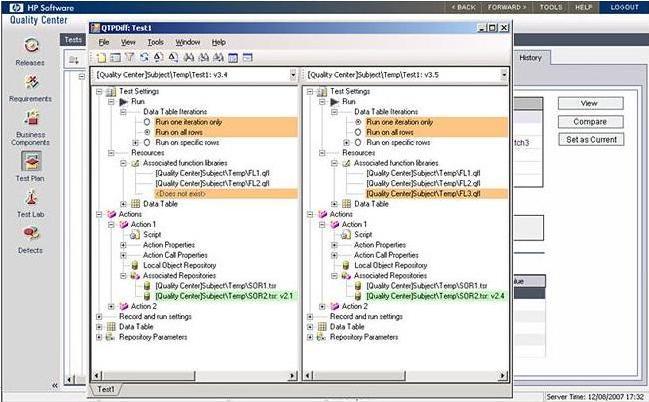Click Repository Parameters icon in v3.5 pane
This screenshot has width=649, height=402.
tap(321, 337)
